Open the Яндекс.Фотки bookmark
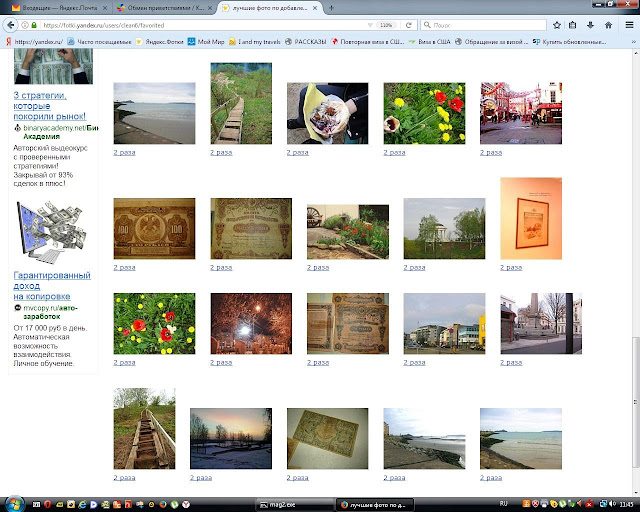Screen dimensions: 640x512 pos(160,42)
